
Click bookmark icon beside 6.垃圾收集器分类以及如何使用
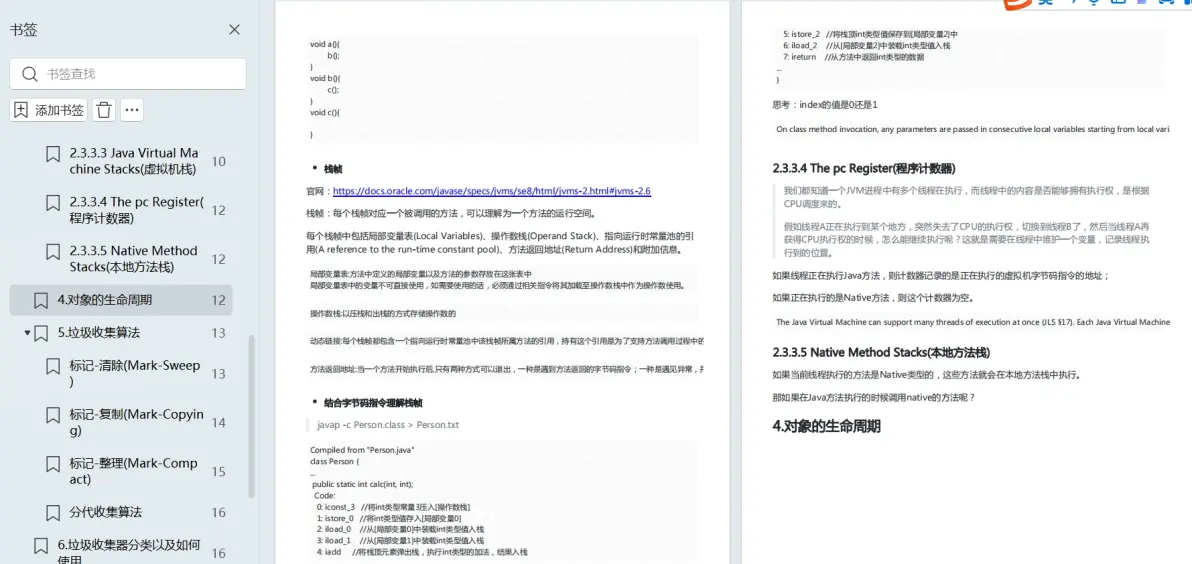pyautogui.click(x=41, y=546)
